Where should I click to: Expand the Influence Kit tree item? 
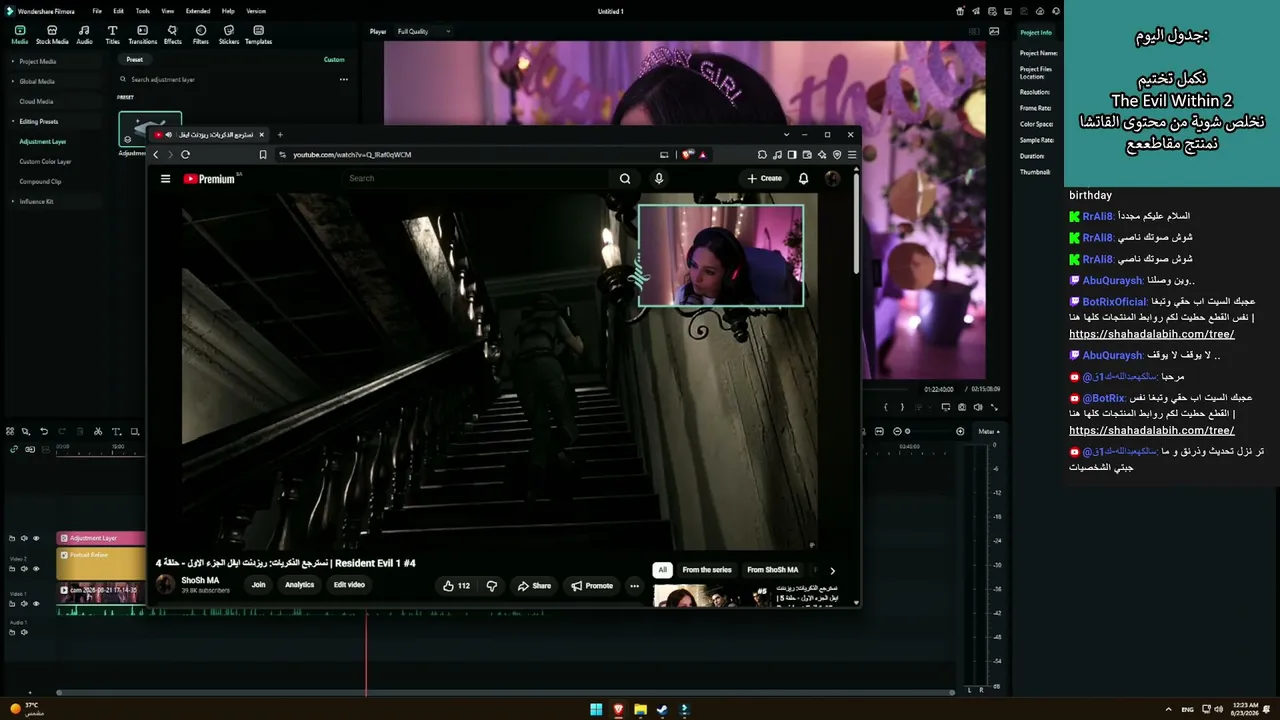pyautogui.click(x=13, y=202)
